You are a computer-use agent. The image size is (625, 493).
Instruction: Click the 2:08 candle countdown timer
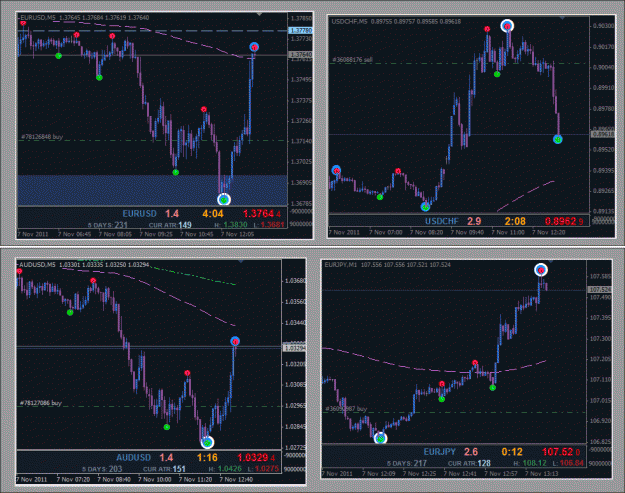[x=515, y=221]
